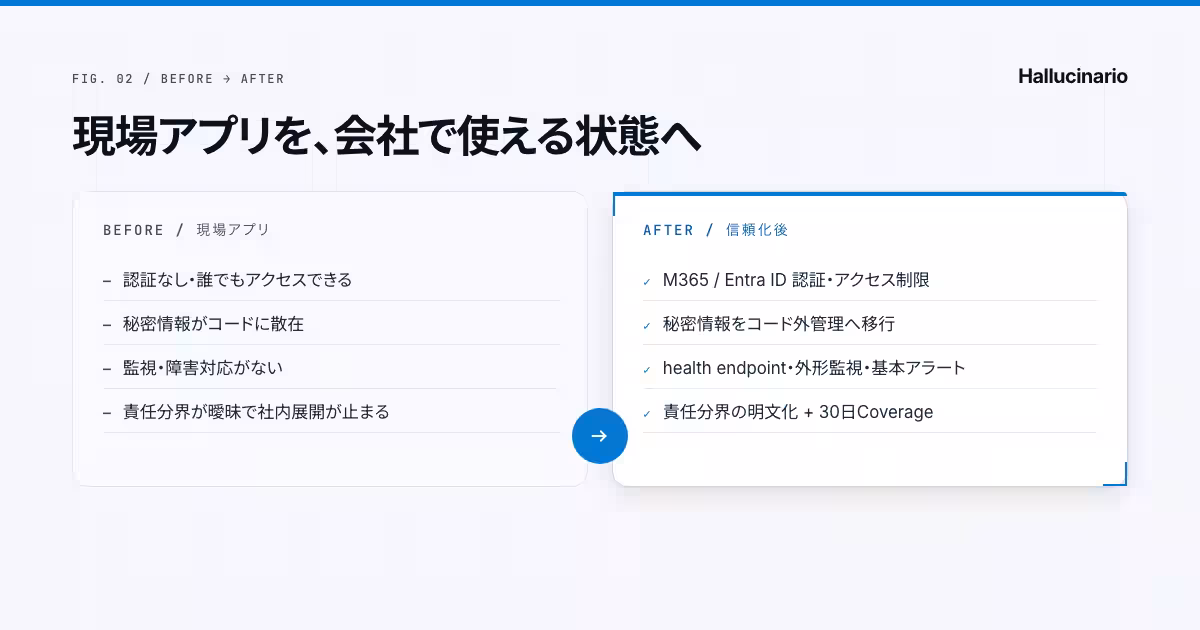Click the Hallucinario logo text

pos(1073,76)
